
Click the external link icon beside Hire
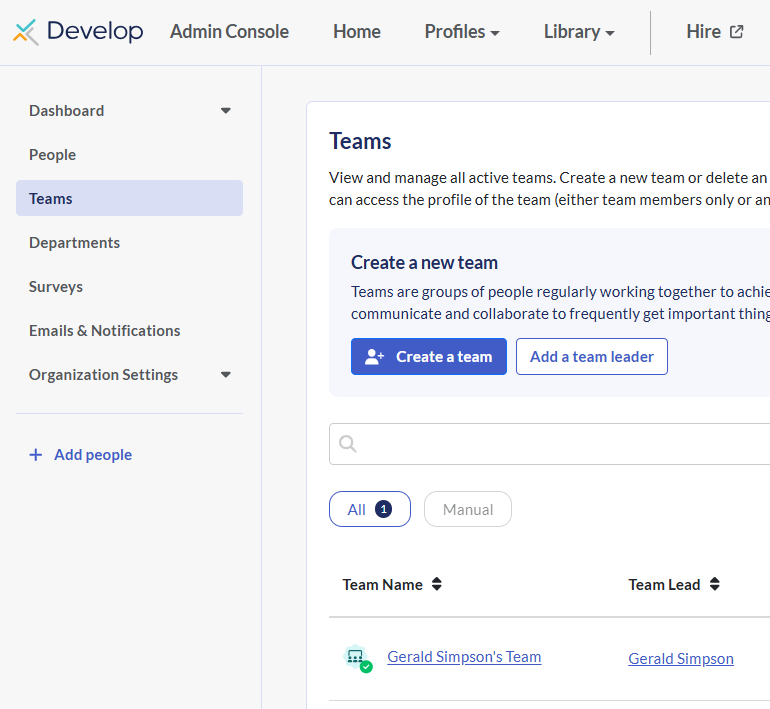(737, 32)
